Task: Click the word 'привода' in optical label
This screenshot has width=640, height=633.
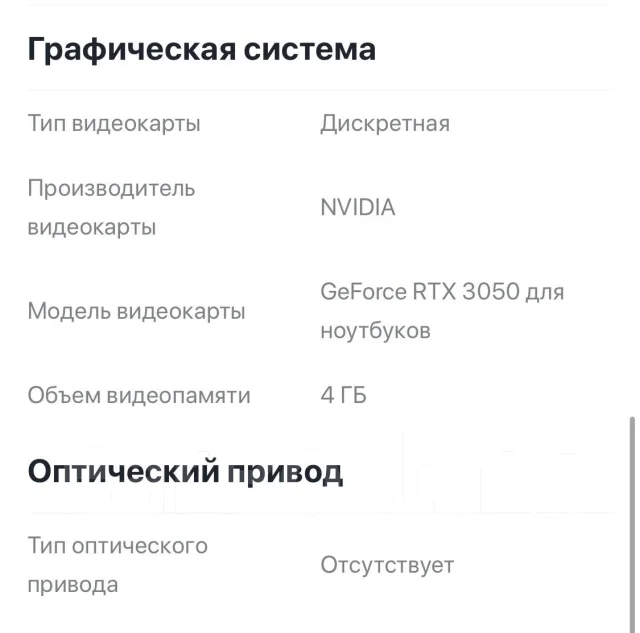Action: click(x=73, y=585)
